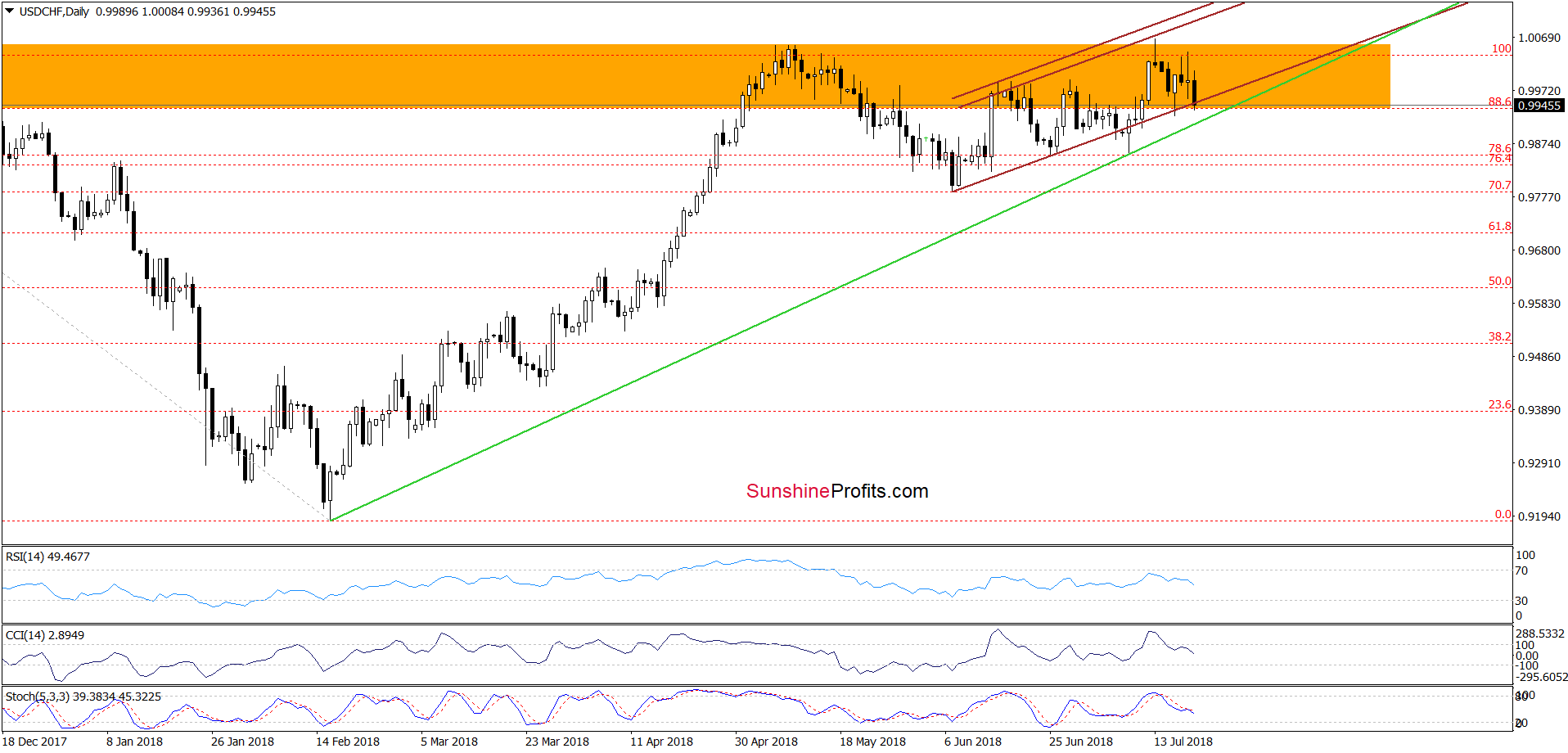Click the current price label 0.99455
Viewport: 1568px width, 753px height.
pos(1539,106)
